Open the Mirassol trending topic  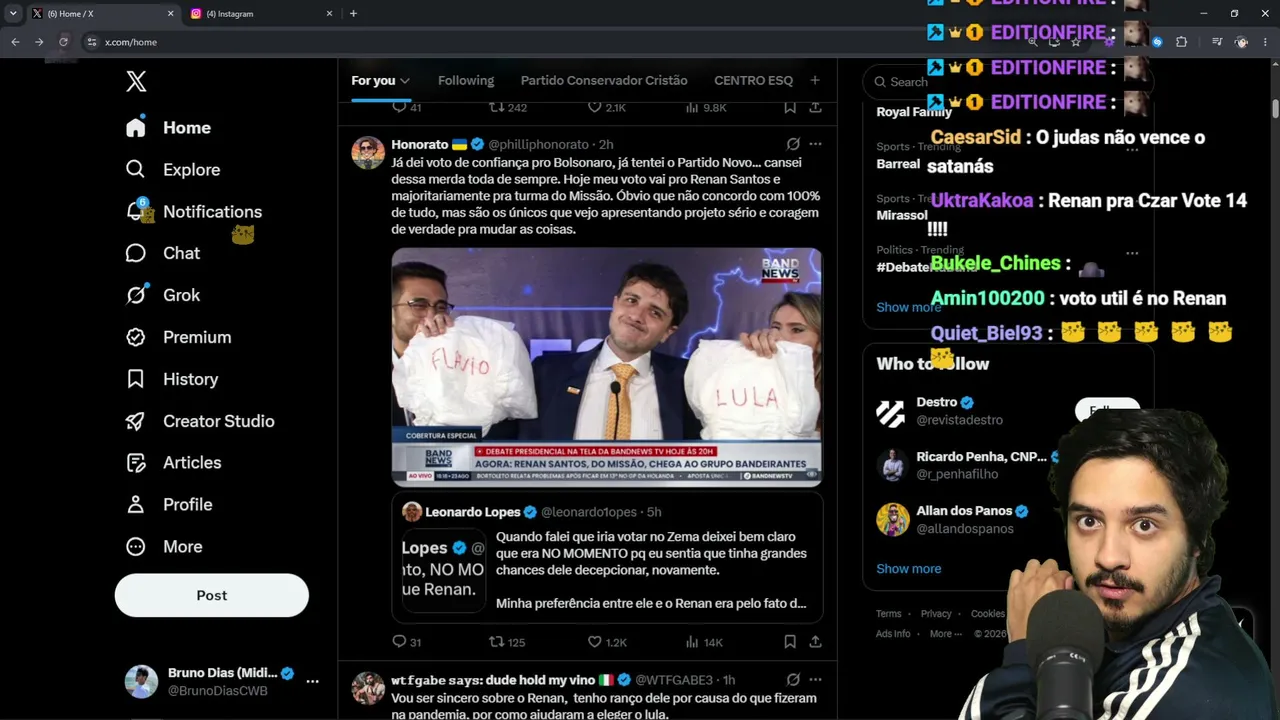click(x=901, y=215)
